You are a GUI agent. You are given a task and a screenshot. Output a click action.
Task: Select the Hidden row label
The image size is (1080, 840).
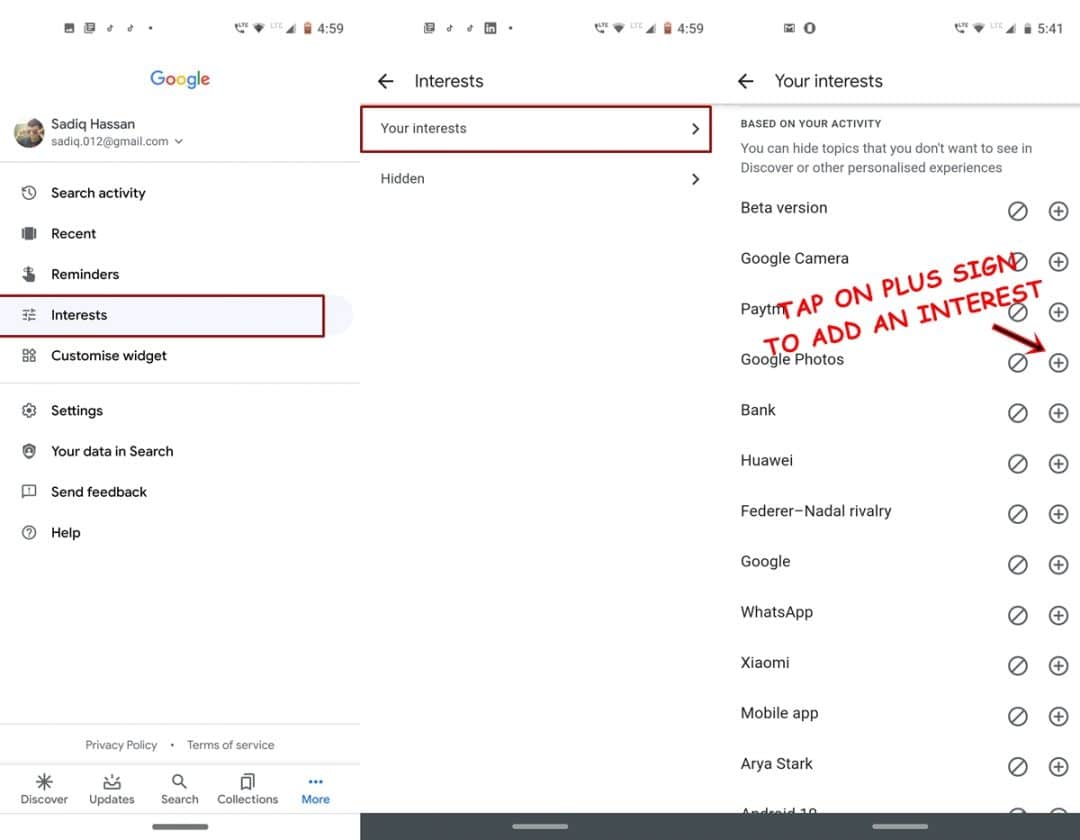[x=402, y=179]
